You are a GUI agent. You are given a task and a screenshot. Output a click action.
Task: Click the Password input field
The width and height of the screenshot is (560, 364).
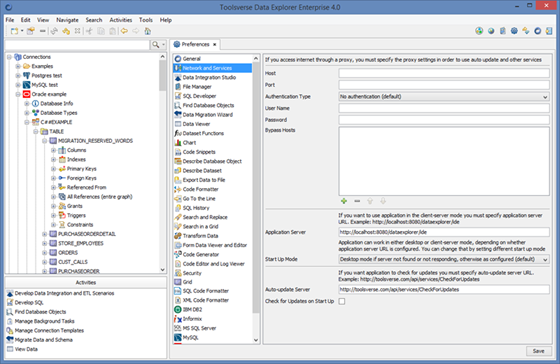tap(444, 120)
